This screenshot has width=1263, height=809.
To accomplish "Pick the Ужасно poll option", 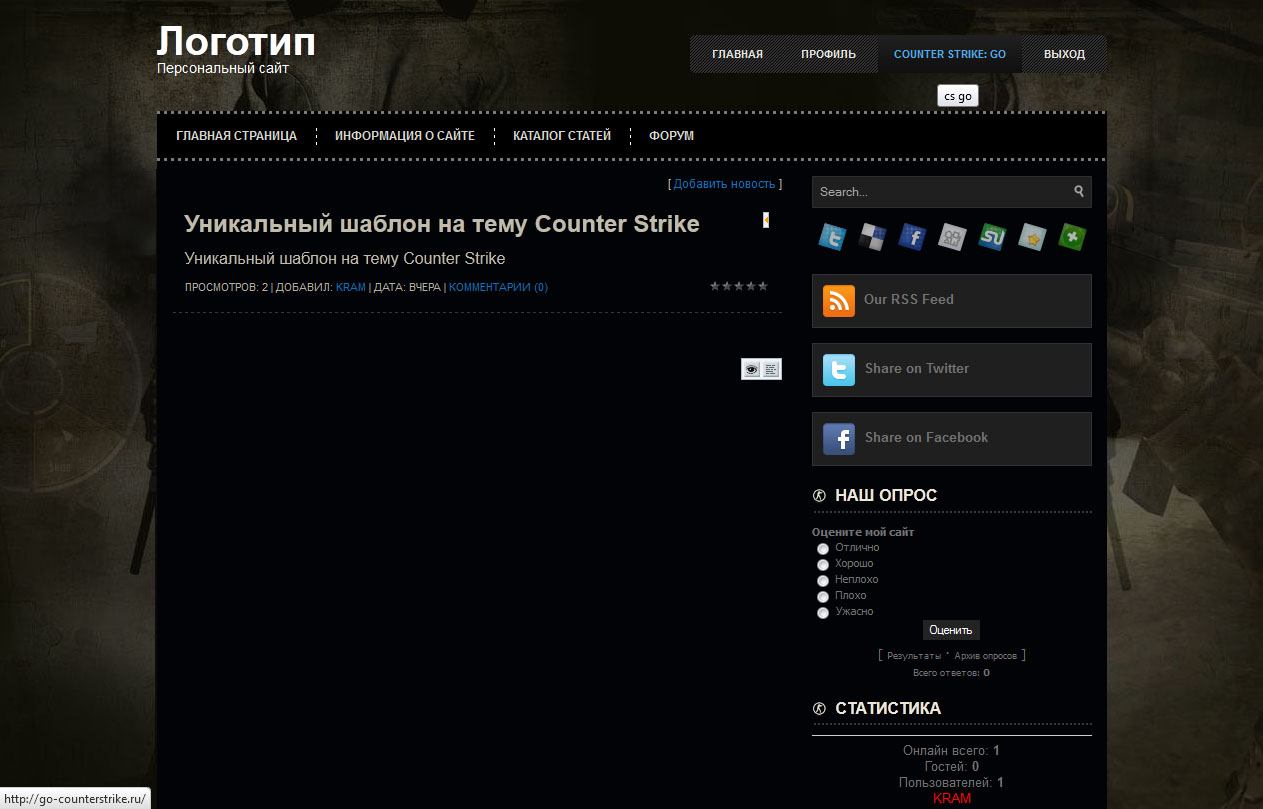I will point(823,613).
